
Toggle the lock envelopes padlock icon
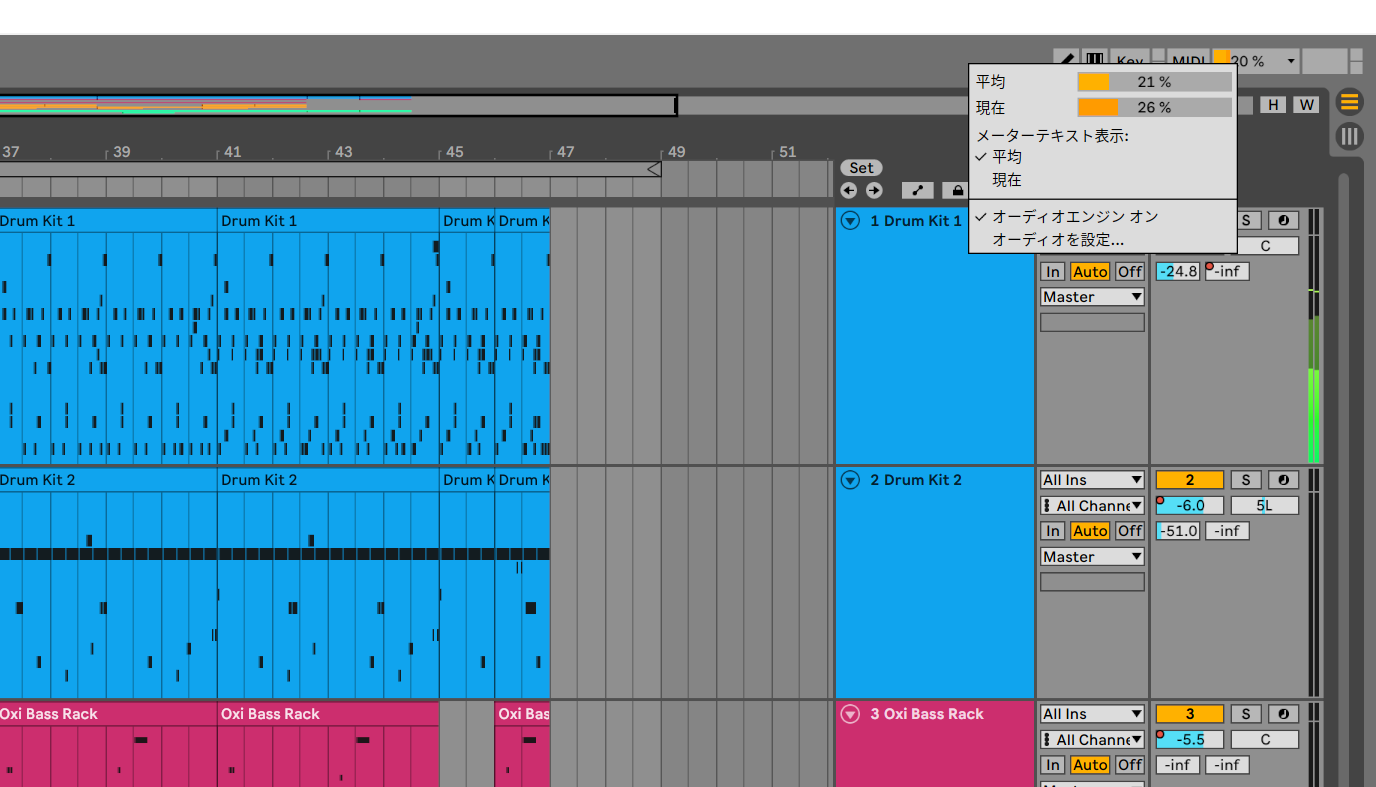coord(957,190)
